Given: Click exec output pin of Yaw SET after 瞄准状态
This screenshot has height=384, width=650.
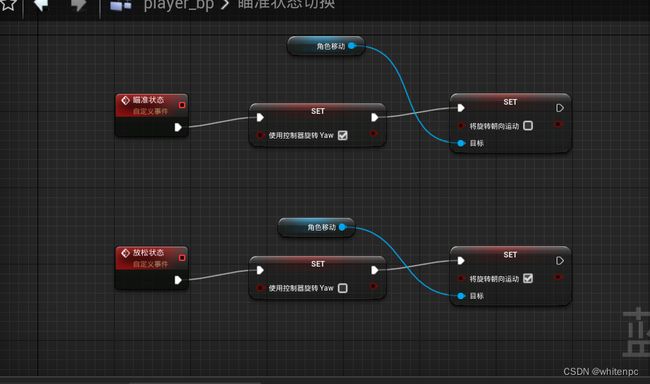Looking at the screenshot, I should (x=374, y=117).
